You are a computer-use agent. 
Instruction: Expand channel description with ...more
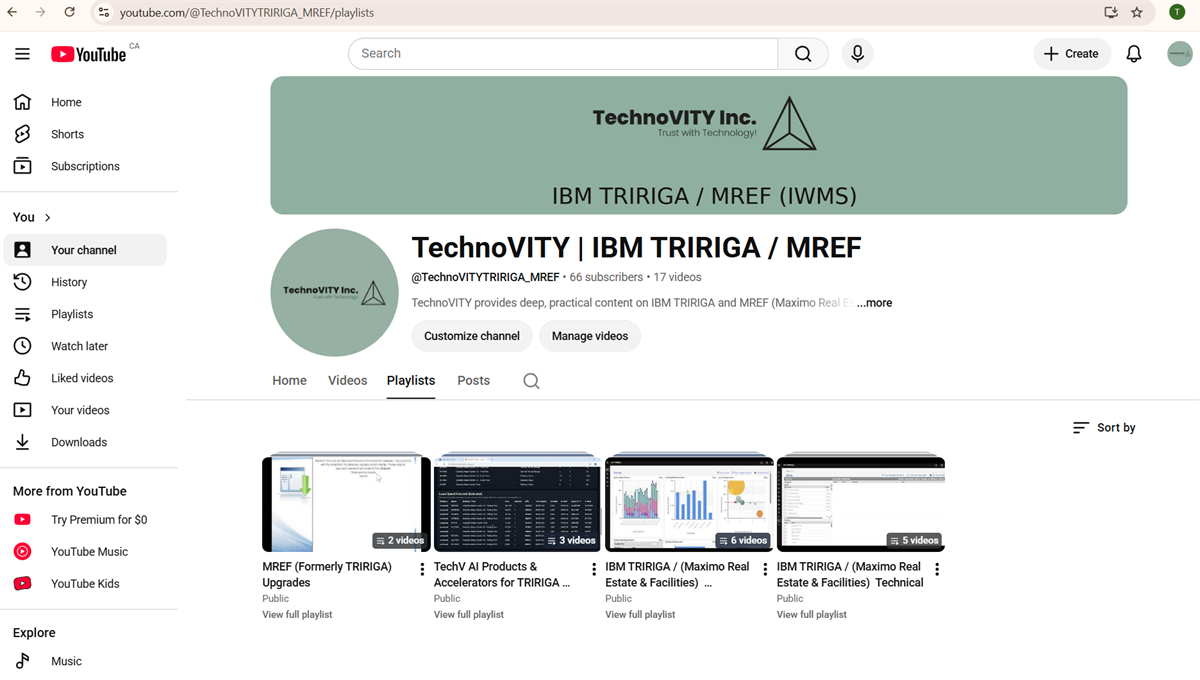pos(874,303)
